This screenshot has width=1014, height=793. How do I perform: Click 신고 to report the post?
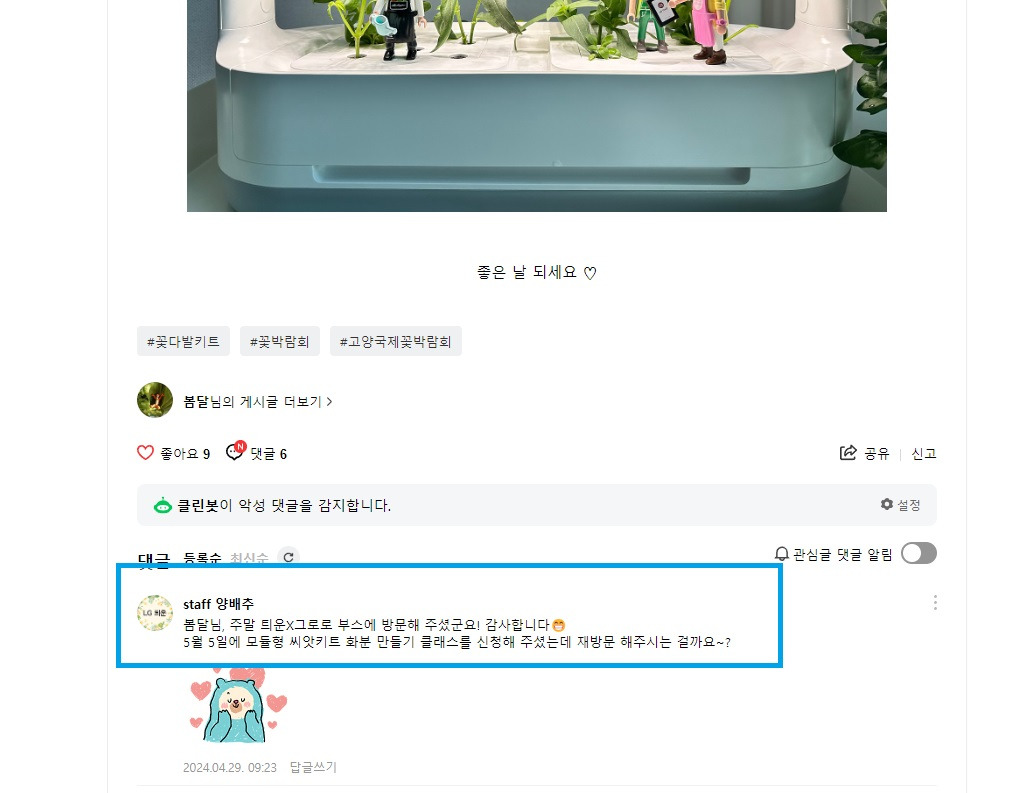[923, 453]
